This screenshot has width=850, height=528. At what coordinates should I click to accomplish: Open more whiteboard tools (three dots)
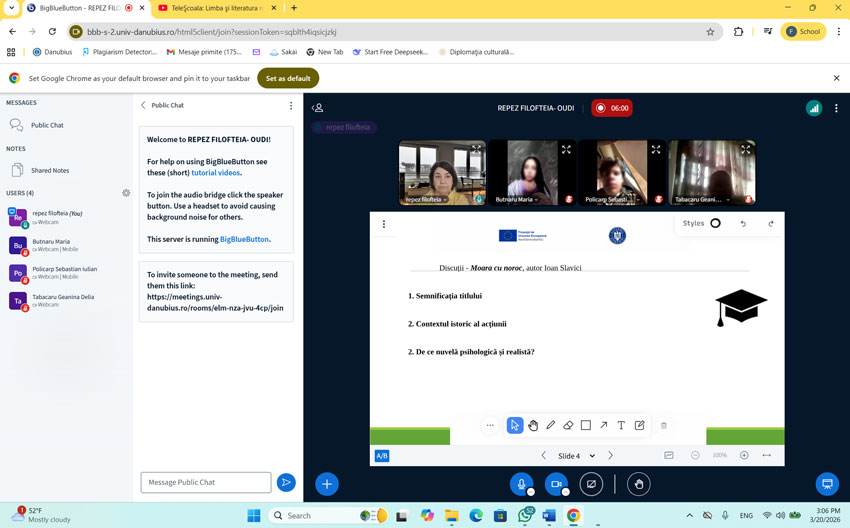click(x=490, y=426)
